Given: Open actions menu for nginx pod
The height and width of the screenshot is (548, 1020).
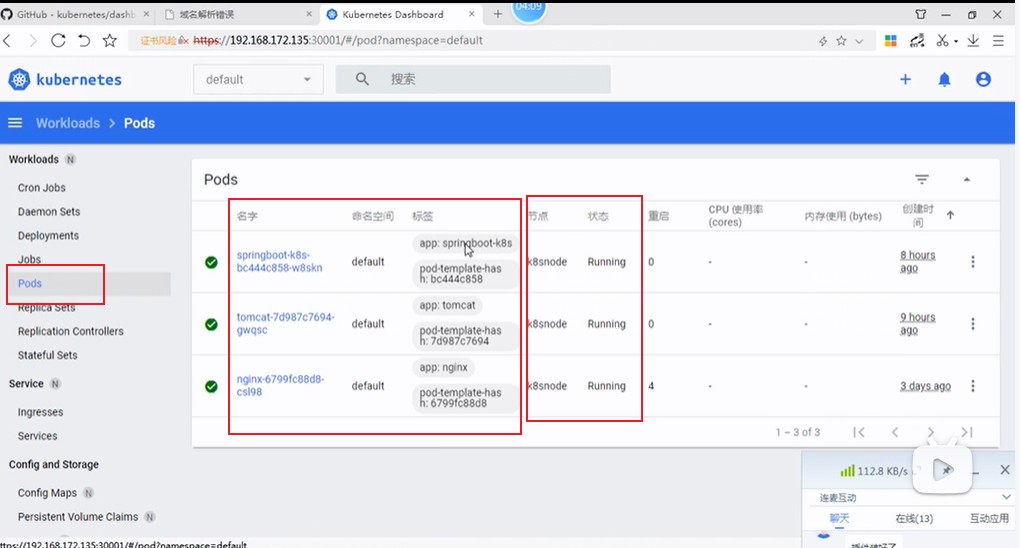Looking at the screenshot, I should coord(973,386).
